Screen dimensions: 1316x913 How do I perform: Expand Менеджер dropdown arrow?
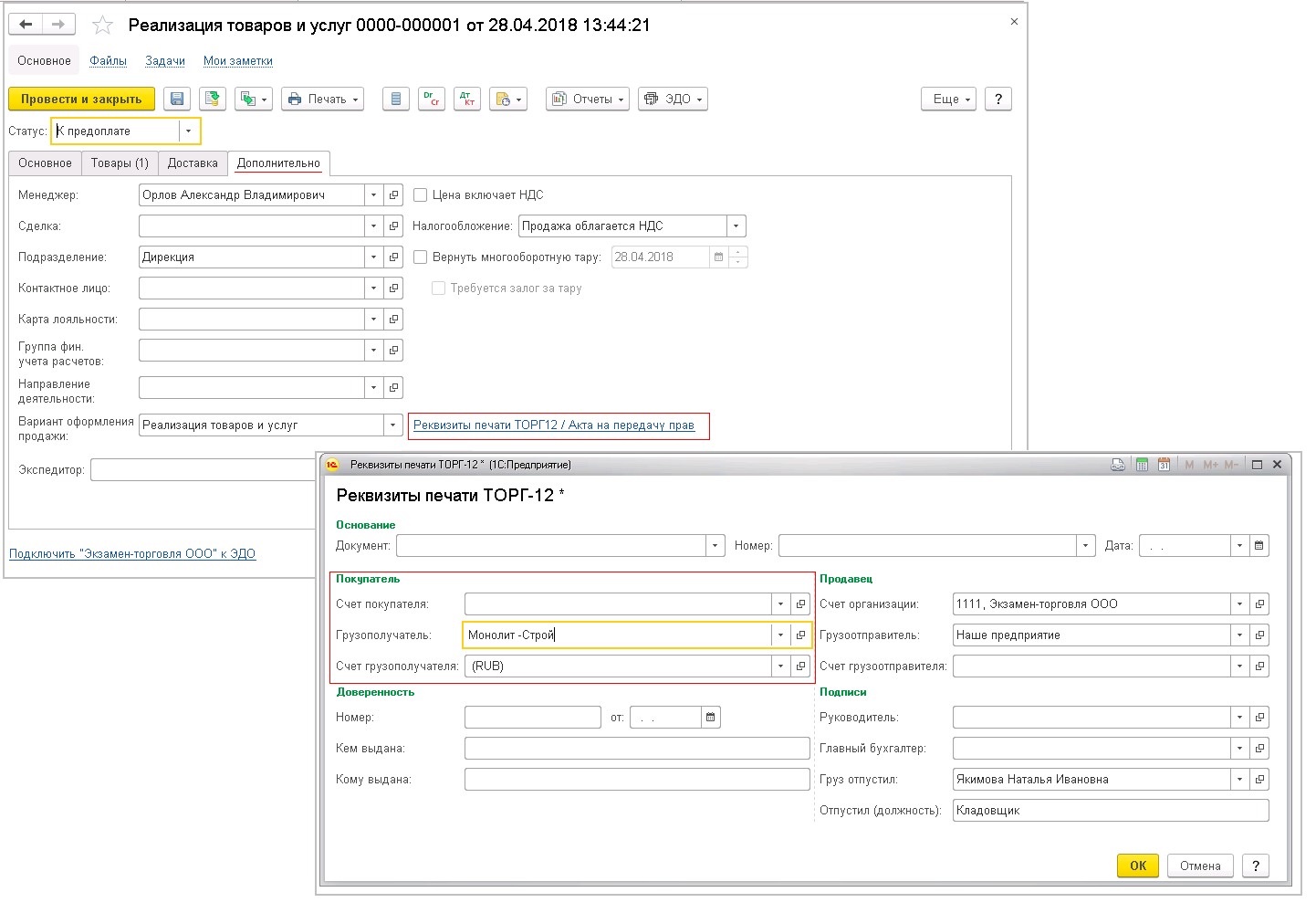coord(373,194)
